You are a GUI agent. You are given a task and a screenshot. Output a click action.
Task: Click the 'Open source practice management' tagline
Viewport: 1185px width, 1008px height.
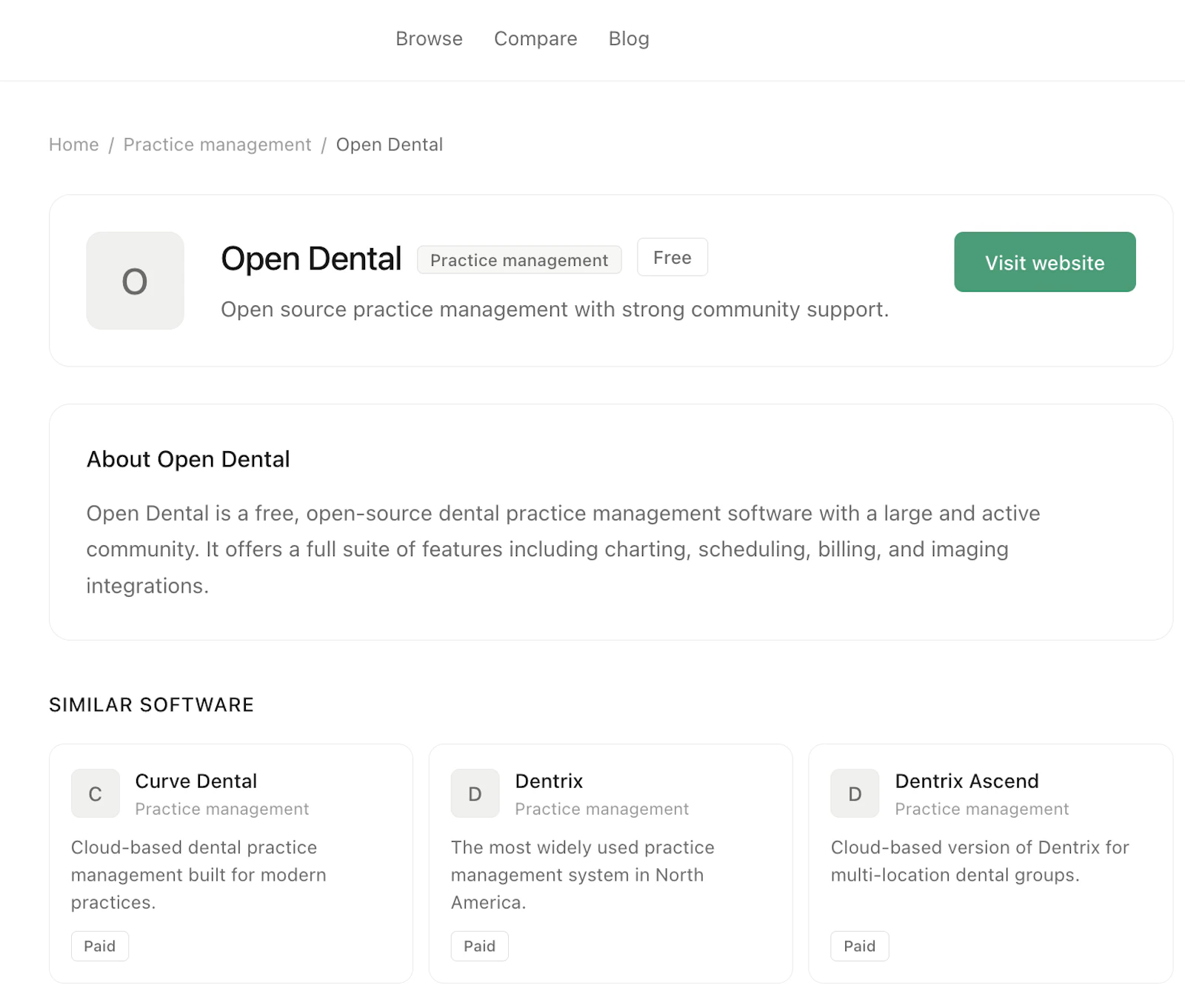pos(555,310)
